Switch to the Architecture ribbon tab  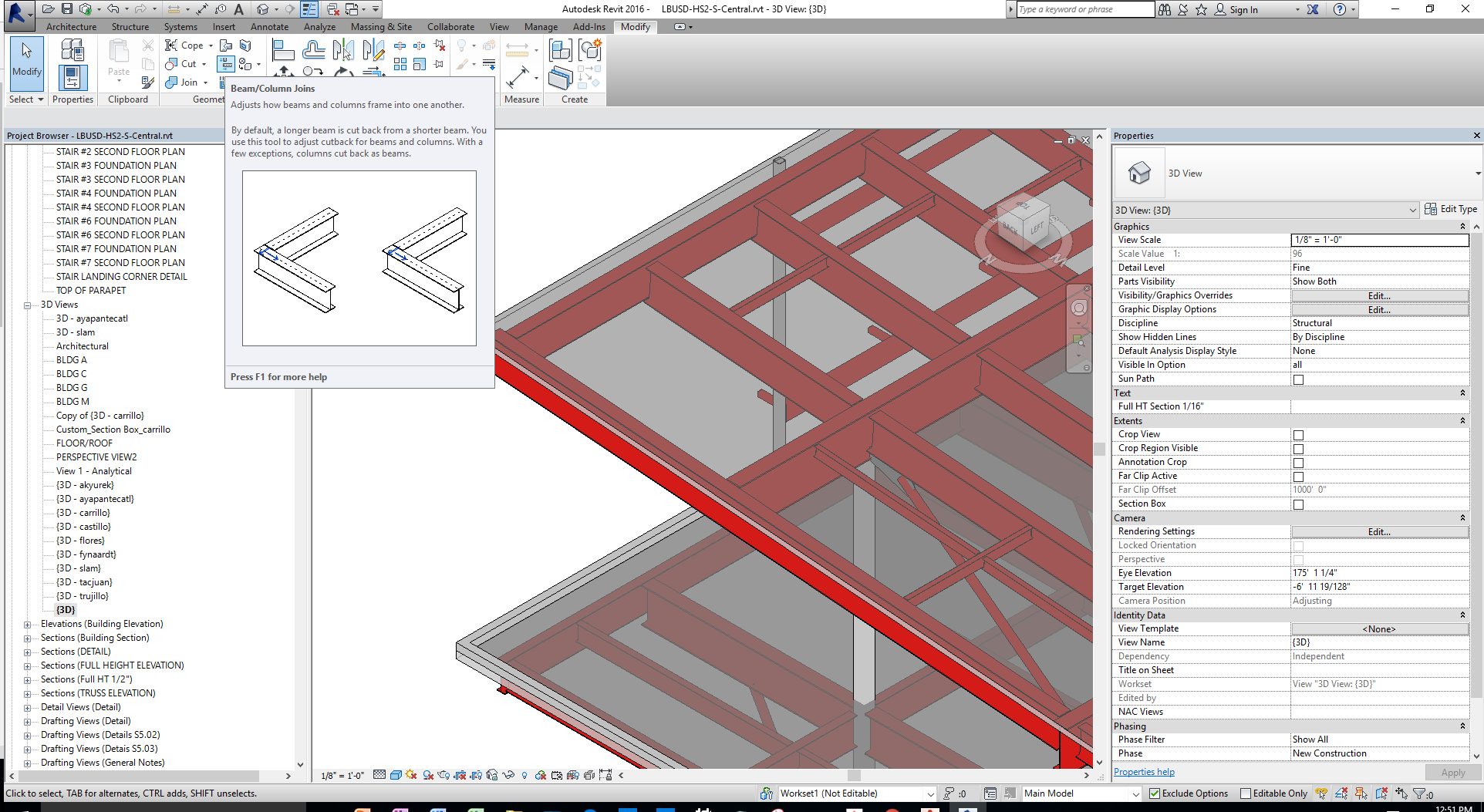tap(71, 25)
